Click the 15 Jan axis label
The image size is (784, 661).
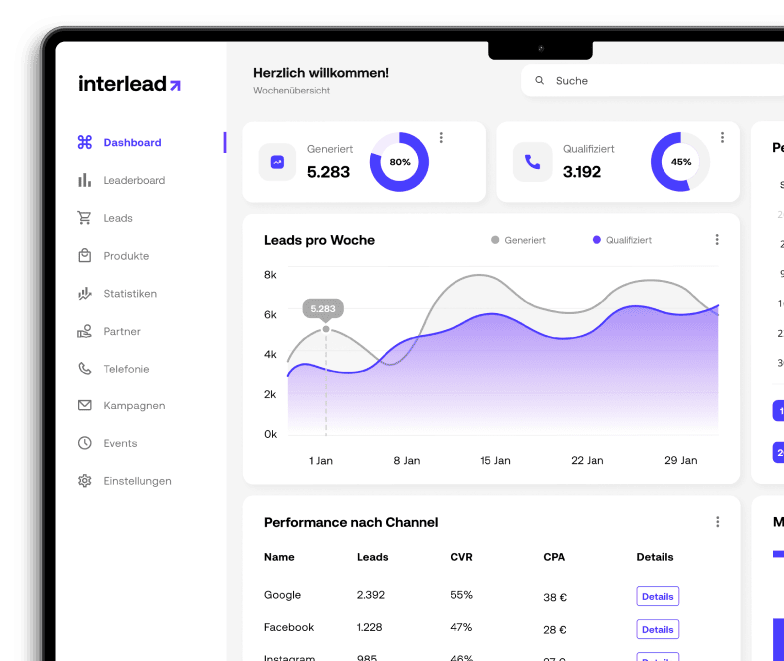[x=495, y=460]
